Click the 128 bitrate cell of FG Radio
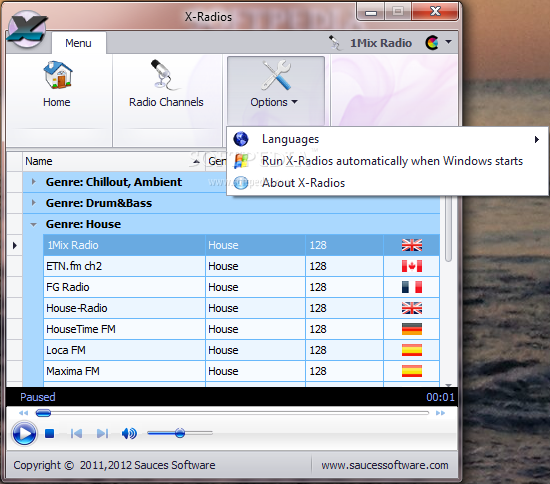Screen dimensions: 550x484 [344, 287]
